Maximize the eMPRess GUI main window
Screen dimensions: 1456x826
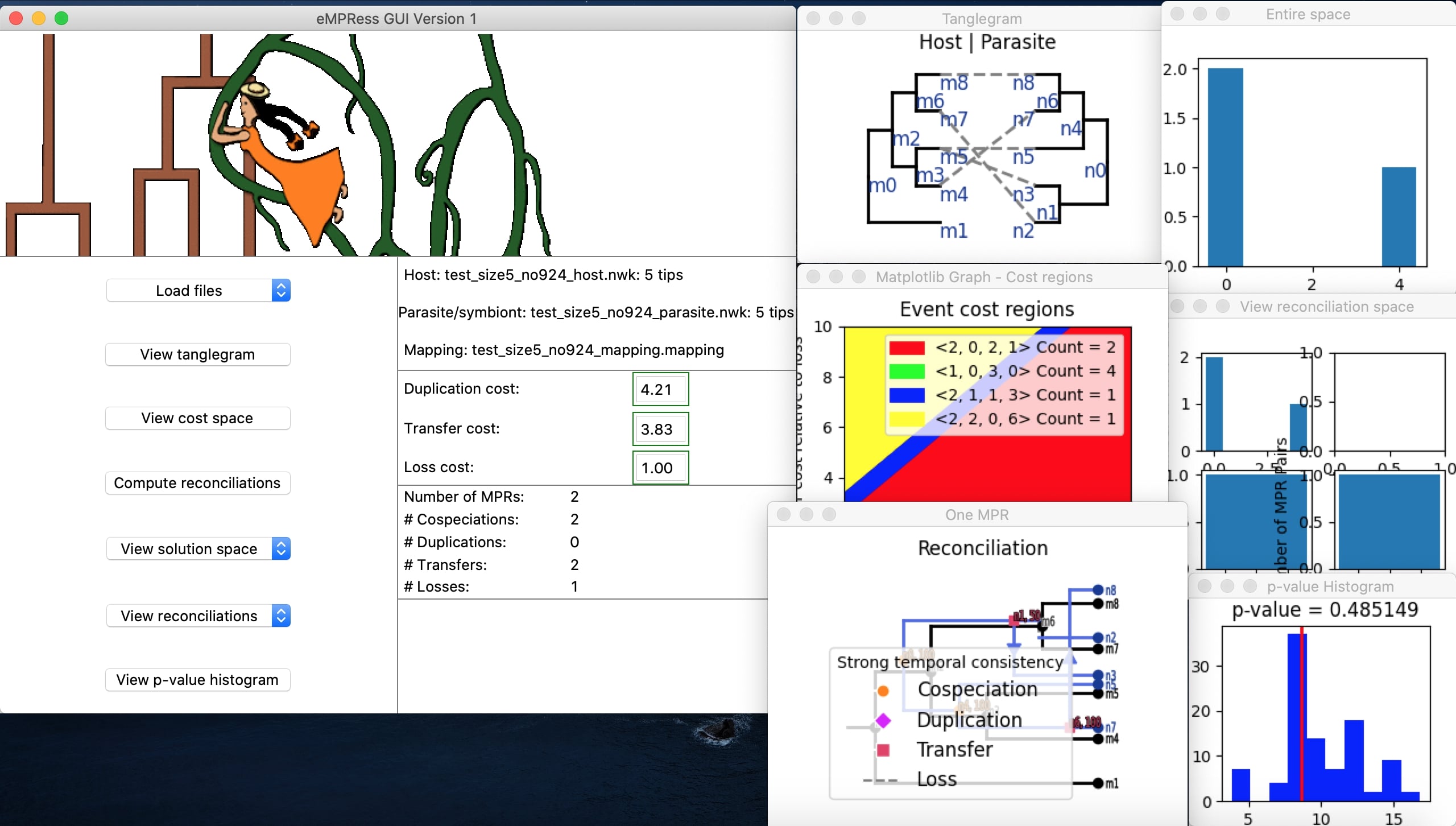pyautogui.click(x=61, y=18)
